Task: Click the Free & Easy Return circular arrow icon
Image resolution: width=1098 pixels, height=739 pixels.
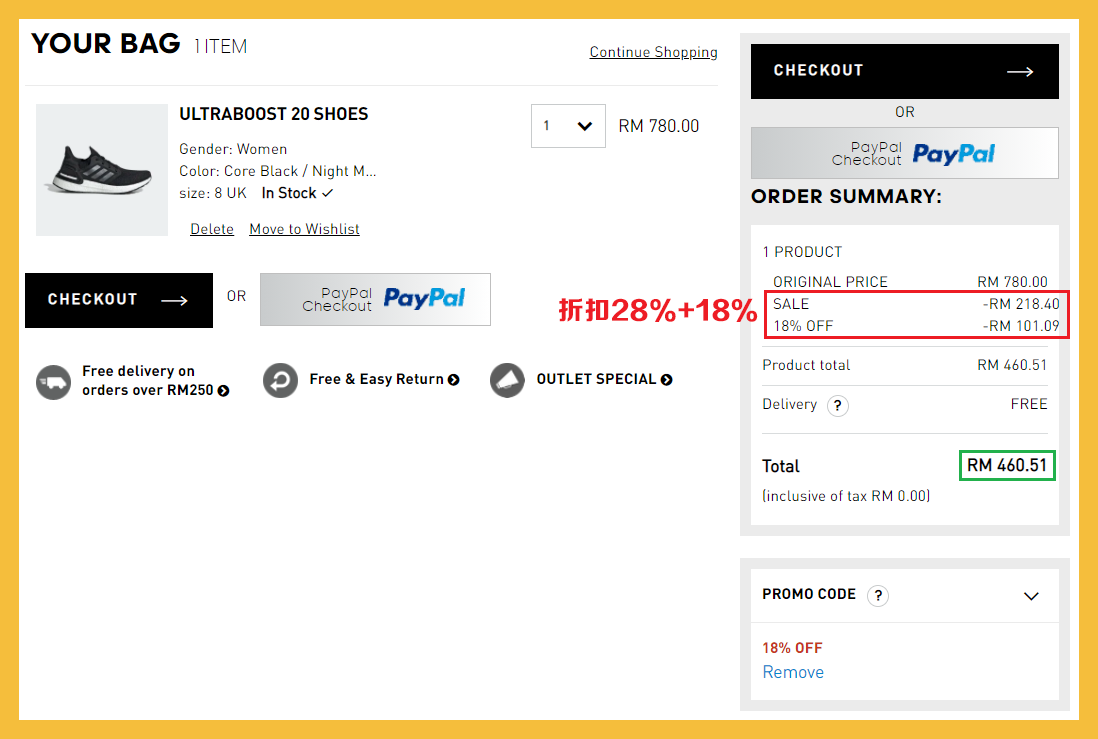Action: click(281, 380)
